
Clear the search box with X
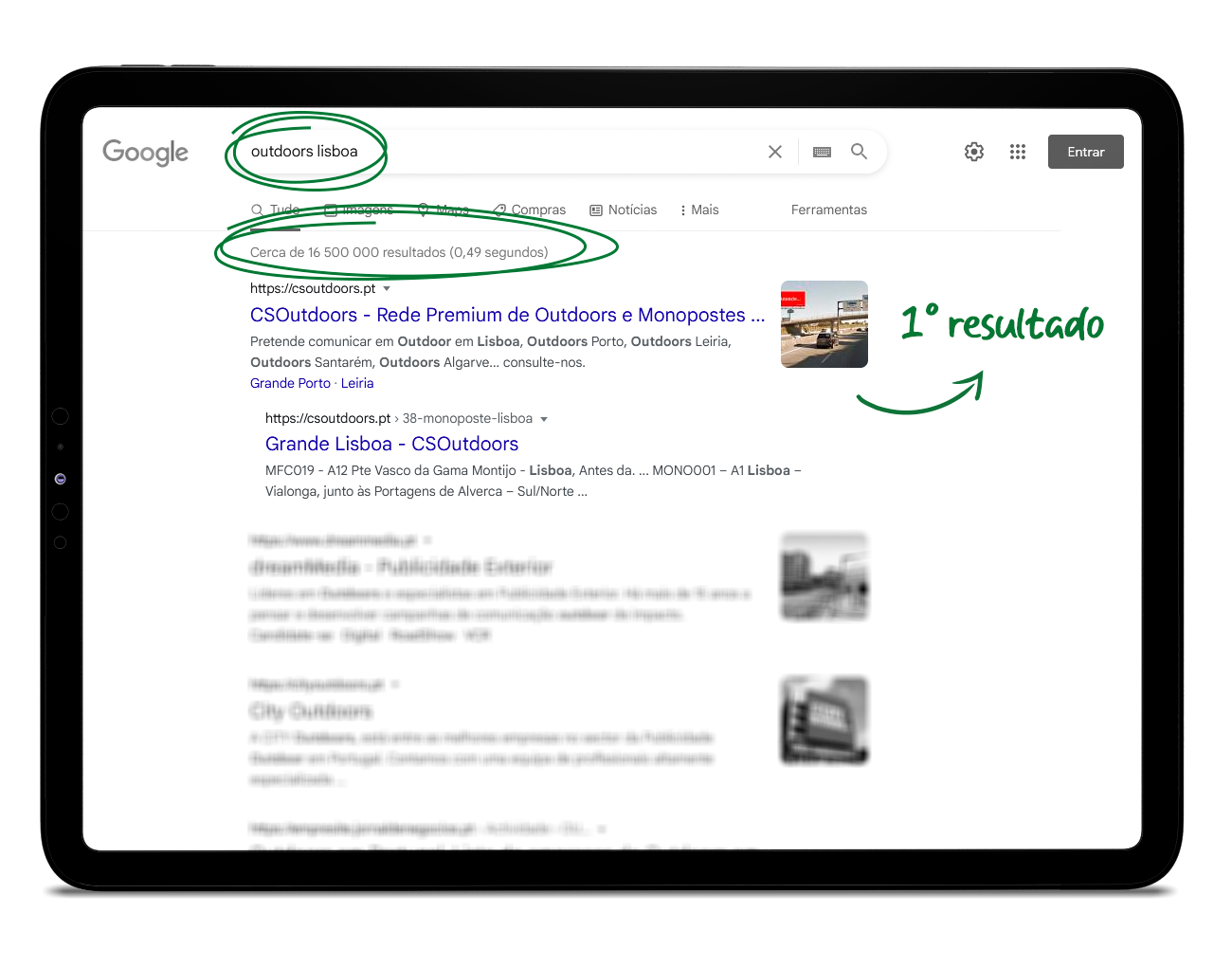(x=775, y=152)
